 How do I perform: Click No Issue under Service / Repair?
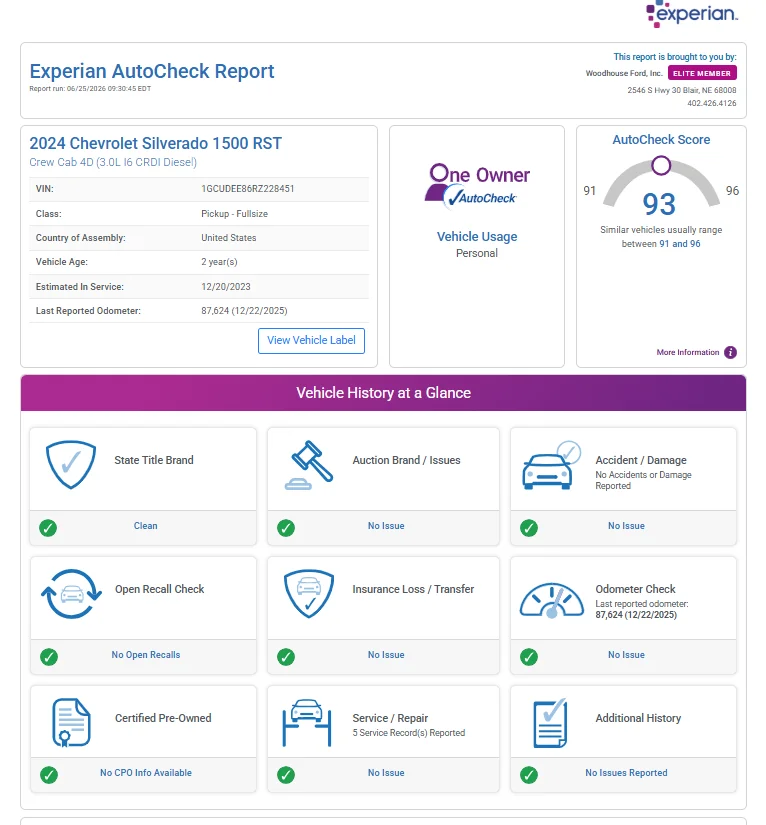pyautogui.click(x=386, y=772)
